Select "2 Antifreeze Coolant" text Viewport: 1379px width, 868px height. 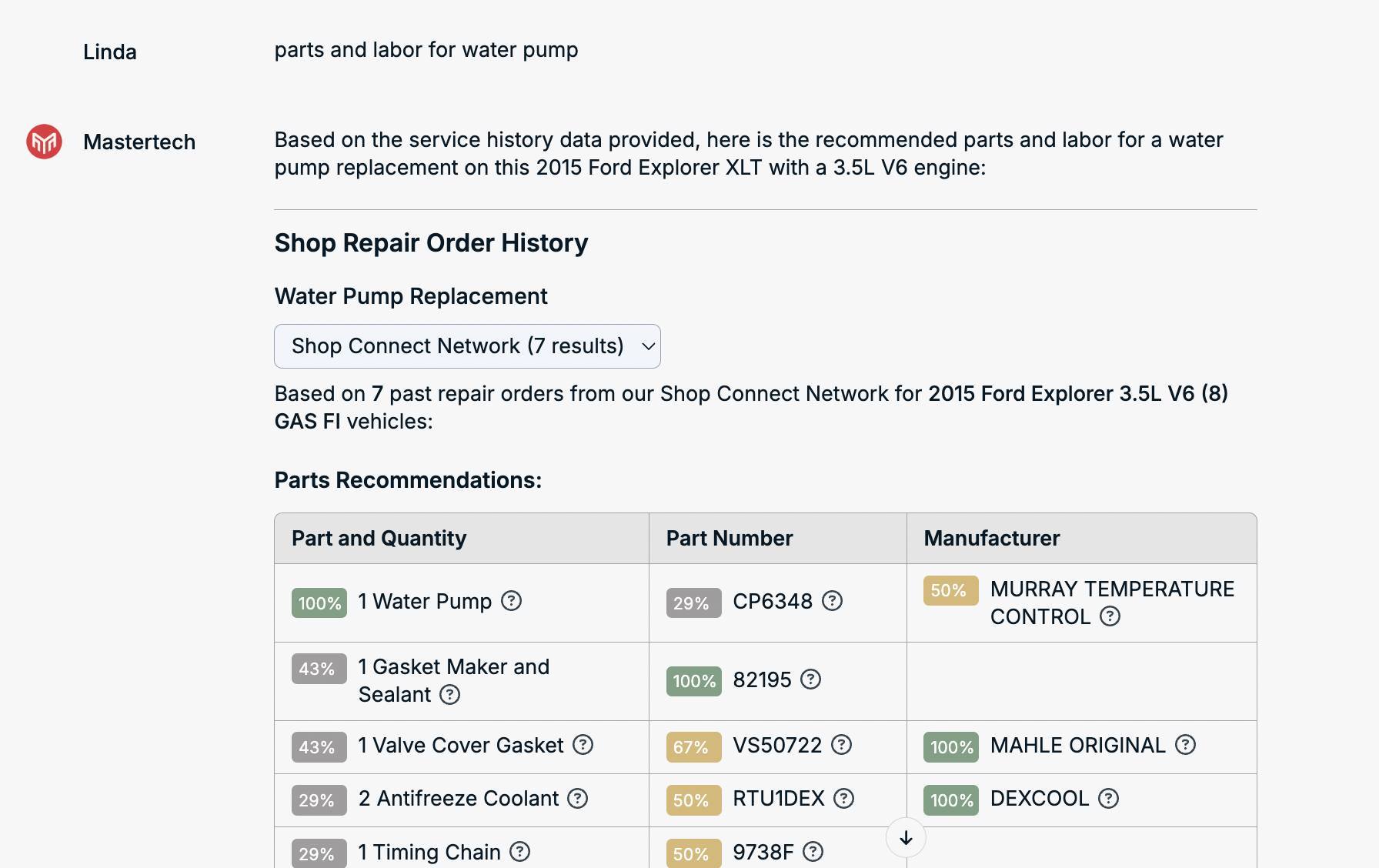tap(459, 799)
